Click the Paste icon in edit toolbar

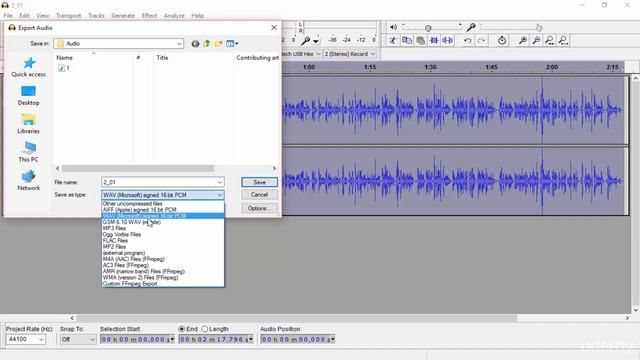[x=420, y=40]
